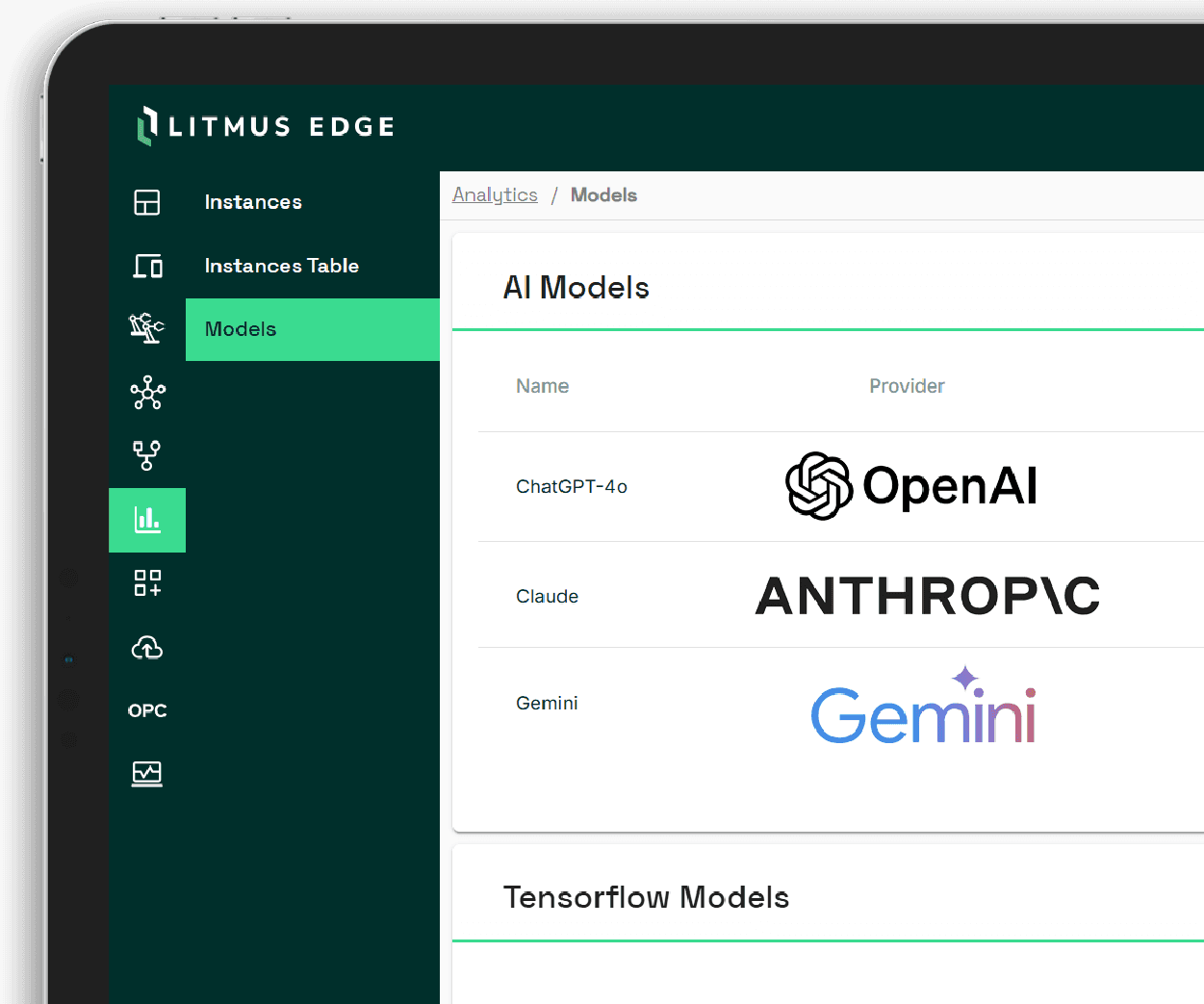Click the ChatGPT-4o model name
This screenshot has width=1204, height=1004.
click(x=572, y=486)
